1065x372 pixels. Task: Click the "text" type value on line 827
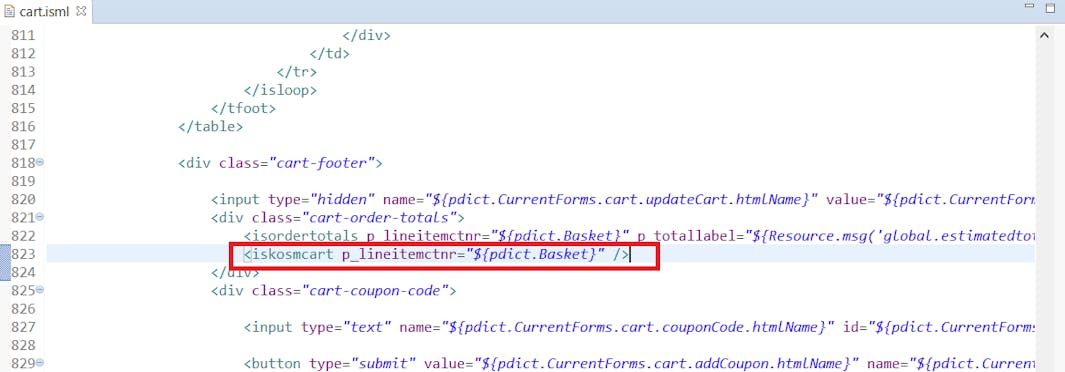tap(367, 328)
